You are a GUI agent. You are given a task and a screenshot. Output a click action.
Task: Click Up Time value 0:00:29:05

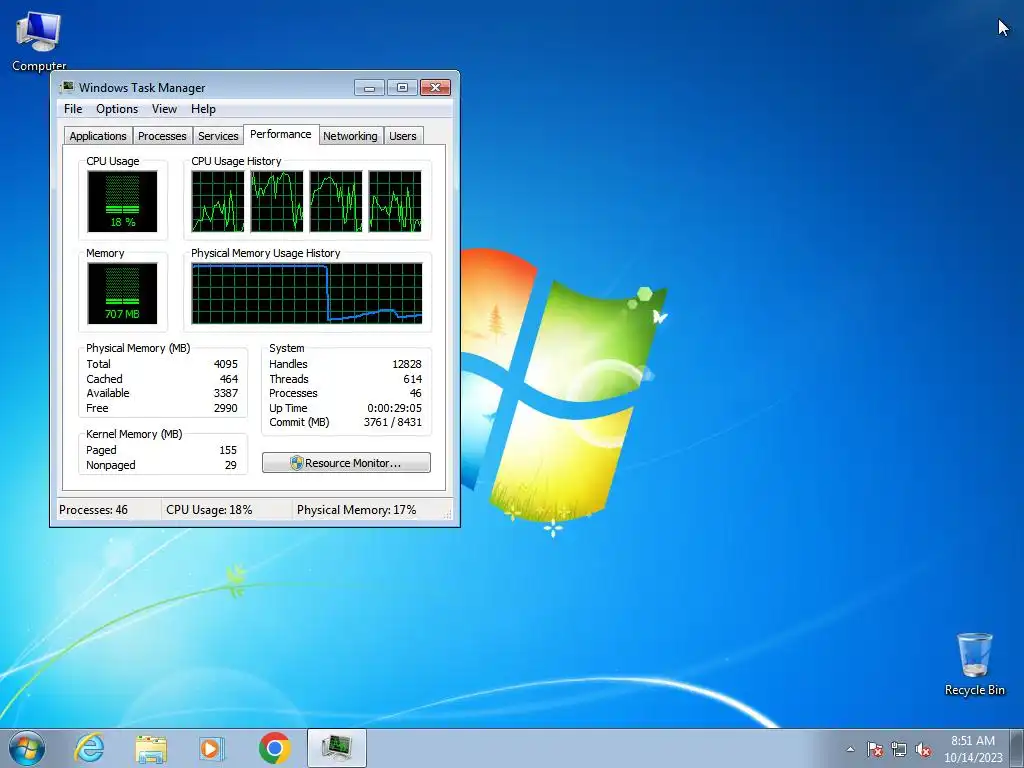(394, 408)
